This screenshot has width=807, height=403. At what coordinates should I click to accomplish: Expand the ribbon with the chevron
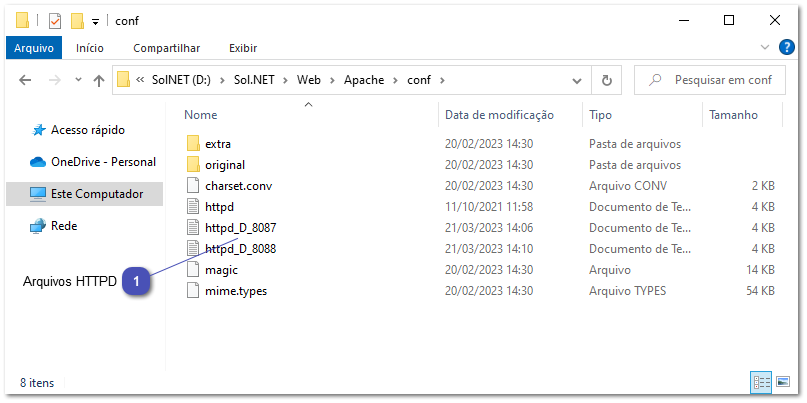point(765,48)
